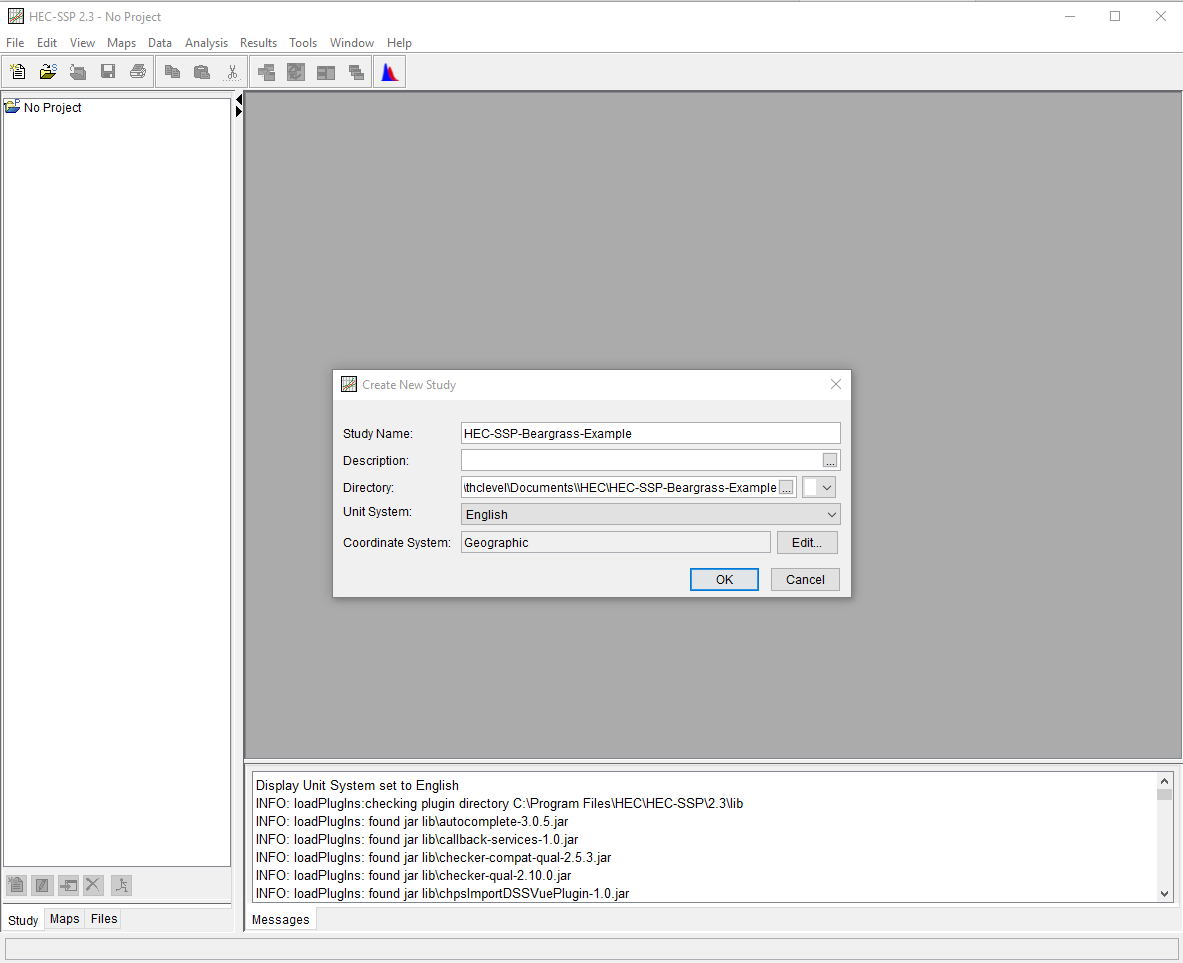Open the Window menu

[352, 43]
